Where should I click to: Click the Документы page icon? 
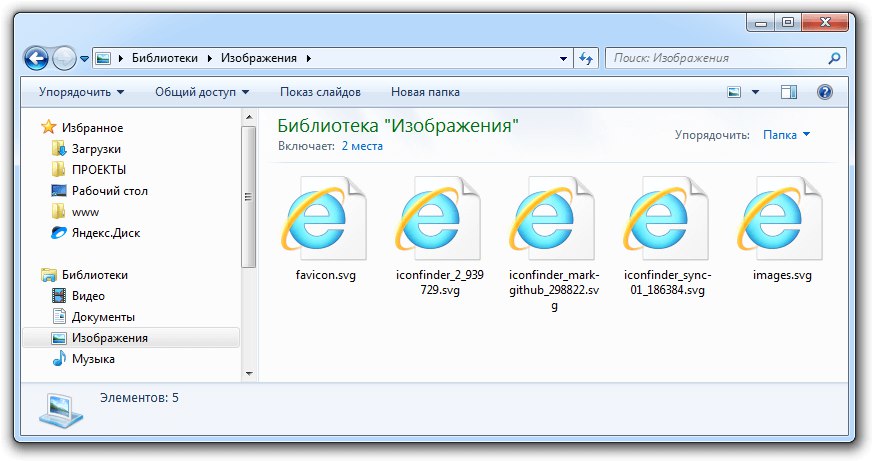59,316
